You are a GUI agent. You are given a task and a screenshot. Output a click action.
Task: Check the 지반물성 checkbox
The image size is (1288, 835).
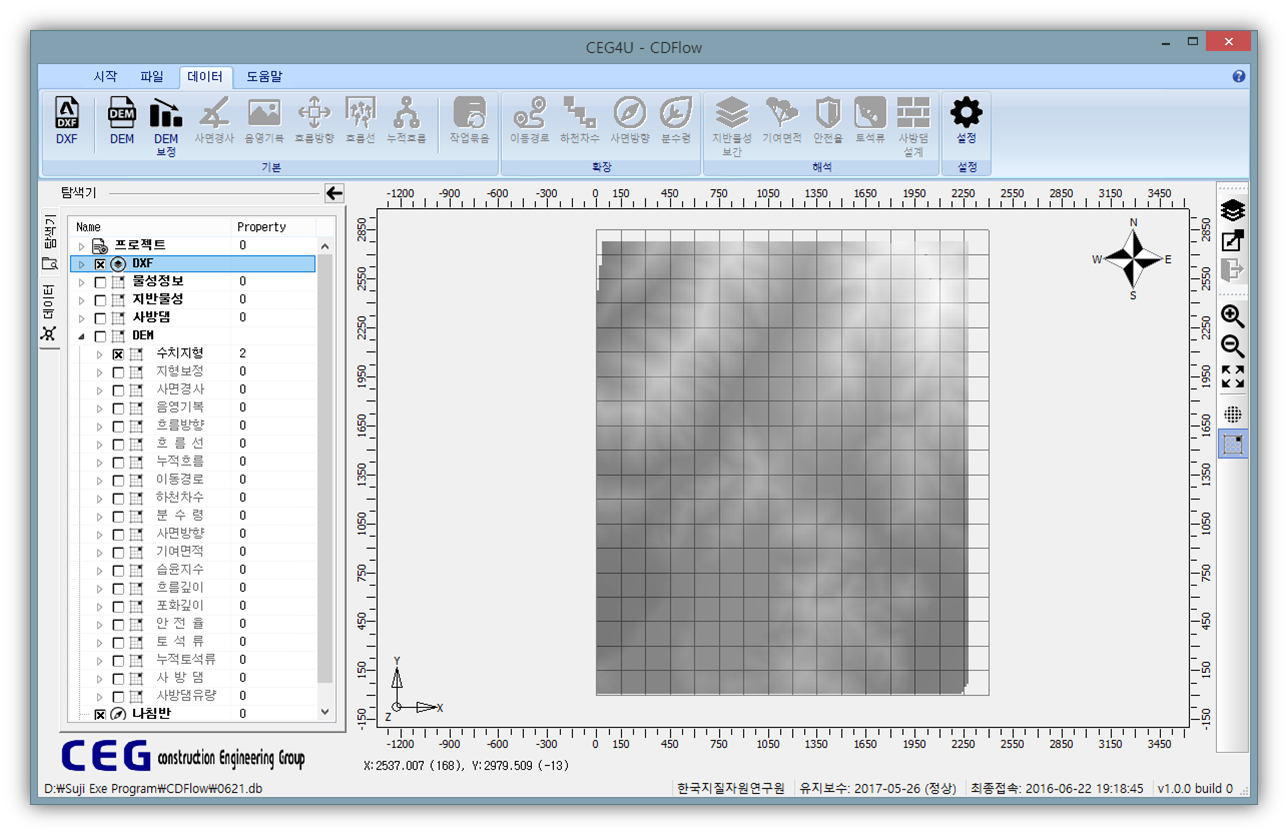pyautogui.click(x=100, y=300)
